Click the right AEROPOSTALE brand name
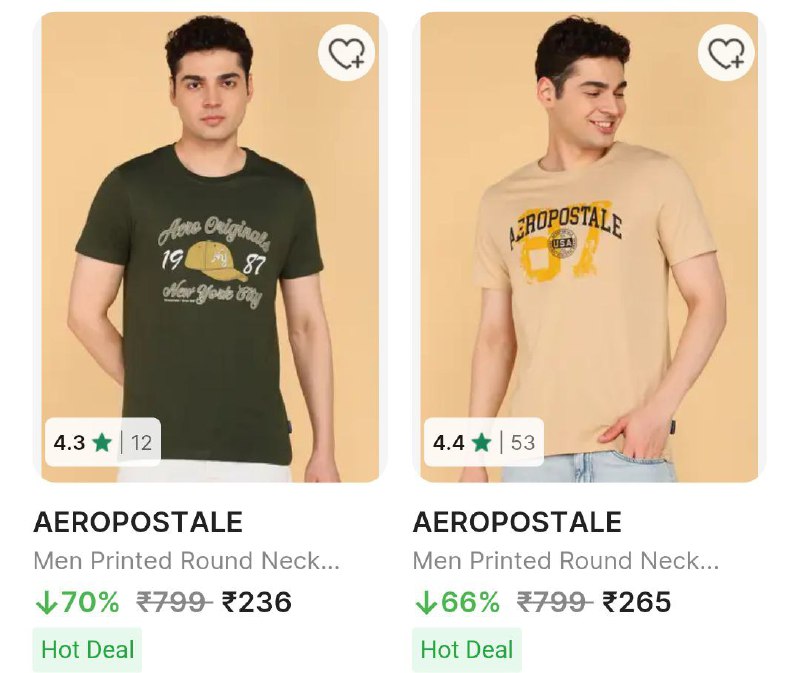 coord(517,522)
